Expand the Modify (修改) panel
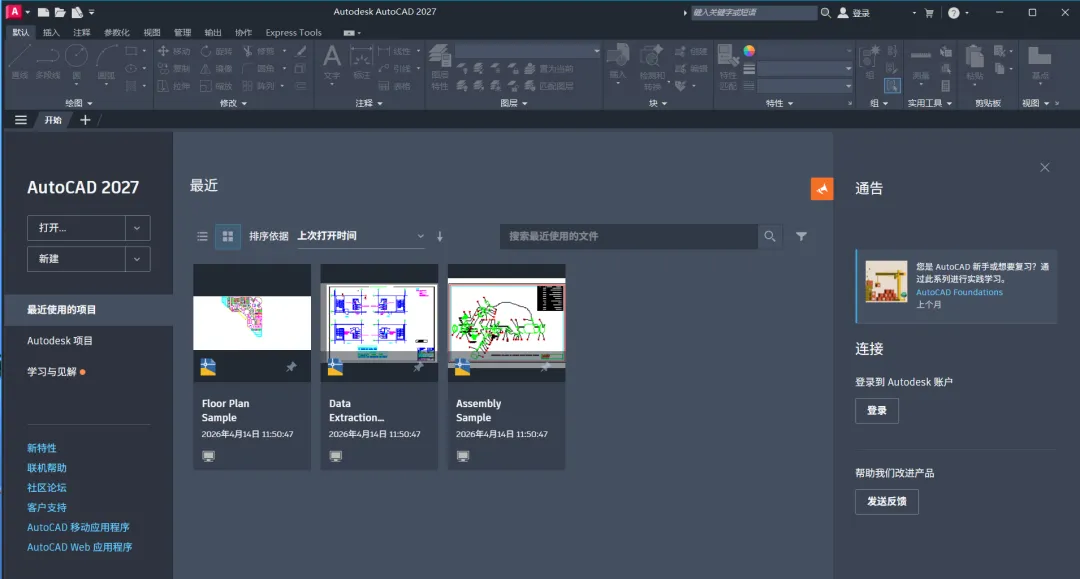The height and width of the screenshot is (579, 1080). pyautogui.click(x=233, y=103)
